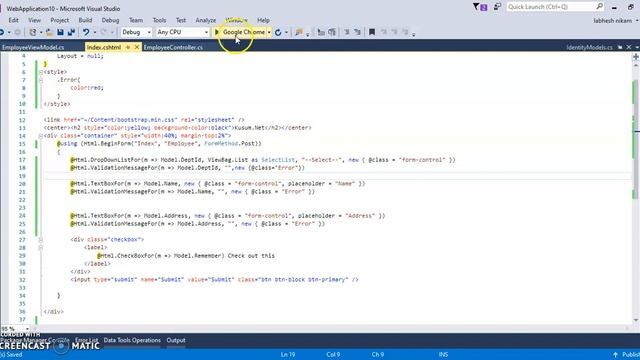The image size is (640, 360).
Task: Switch to EmployeeViewModel.cs tab
Action: 33,47
